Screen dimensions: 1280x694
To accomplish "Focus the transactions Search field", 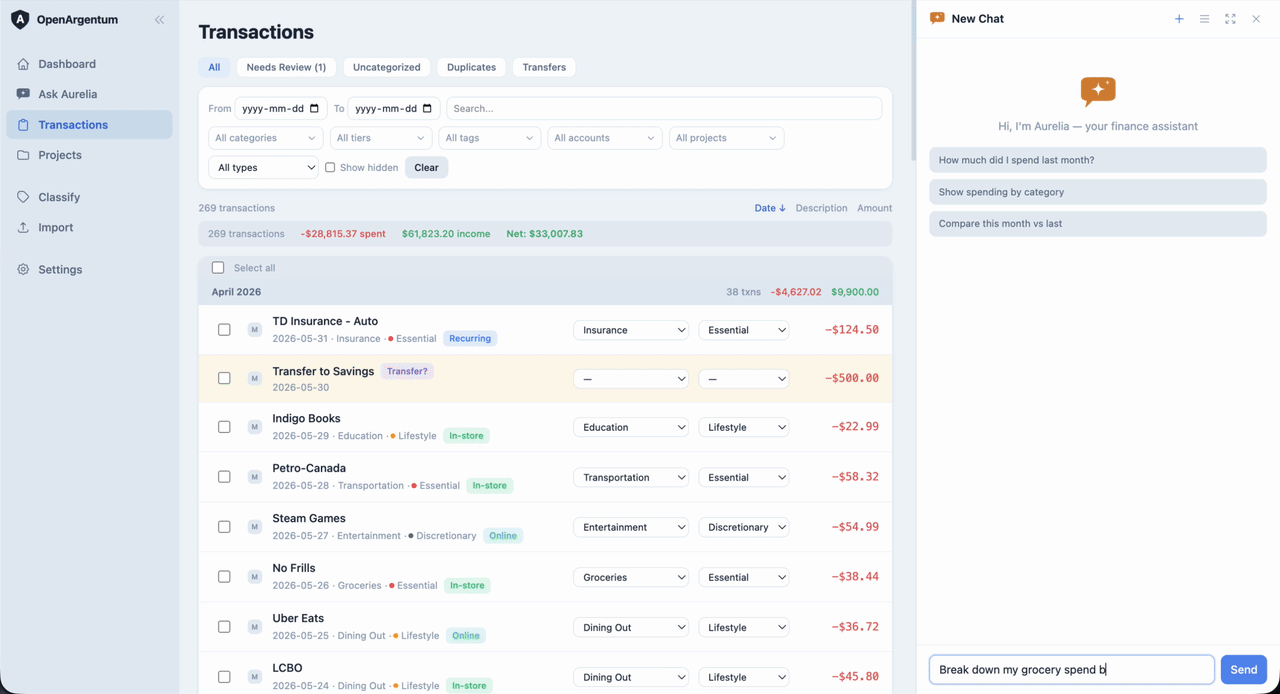I will tap(664, 108).
